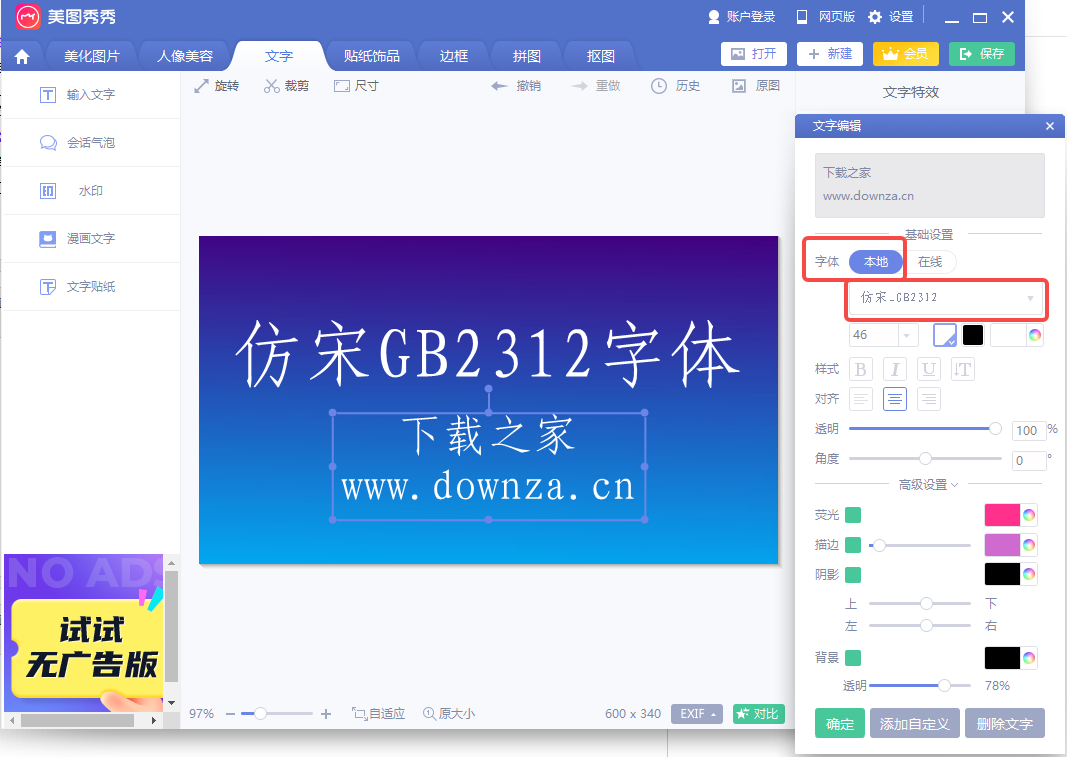Pick the black text color swatch

click(x=972, y=335)
